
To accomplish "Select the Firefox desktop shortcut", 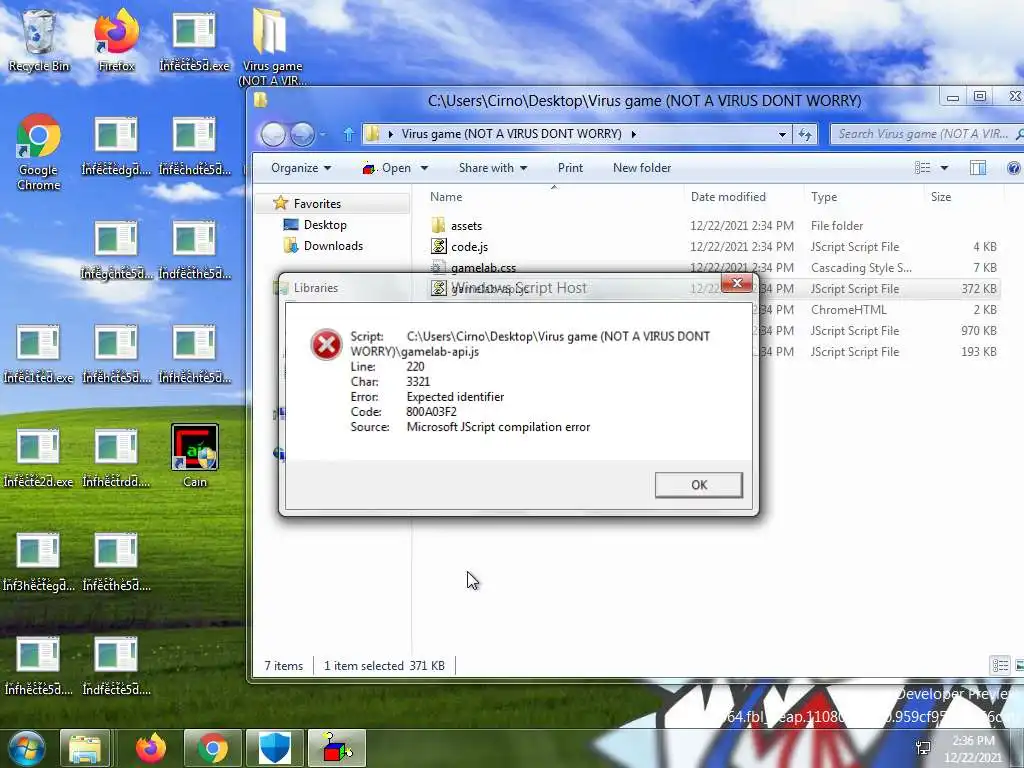I will point(116,40).
